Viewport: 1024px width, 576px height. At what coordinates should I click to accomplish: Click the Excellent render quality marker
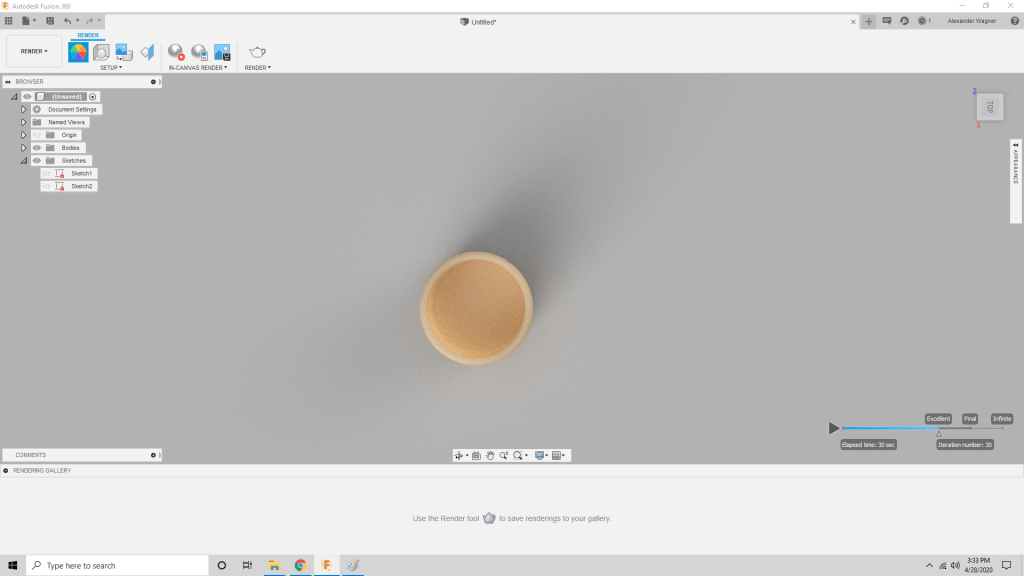[x=938, y=419]
